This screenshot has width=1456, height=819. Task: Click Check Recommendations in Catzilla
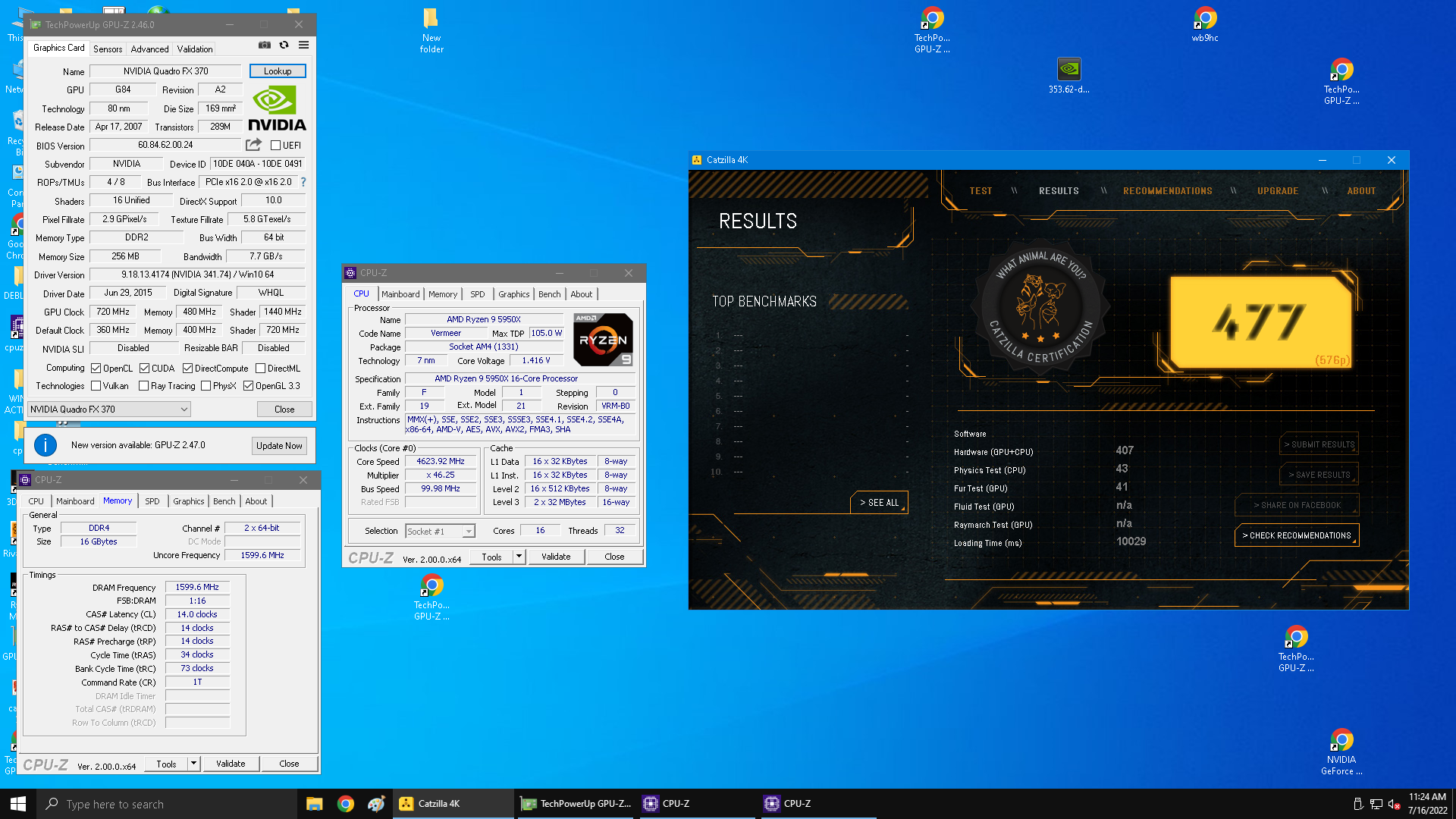point(1297,535)
